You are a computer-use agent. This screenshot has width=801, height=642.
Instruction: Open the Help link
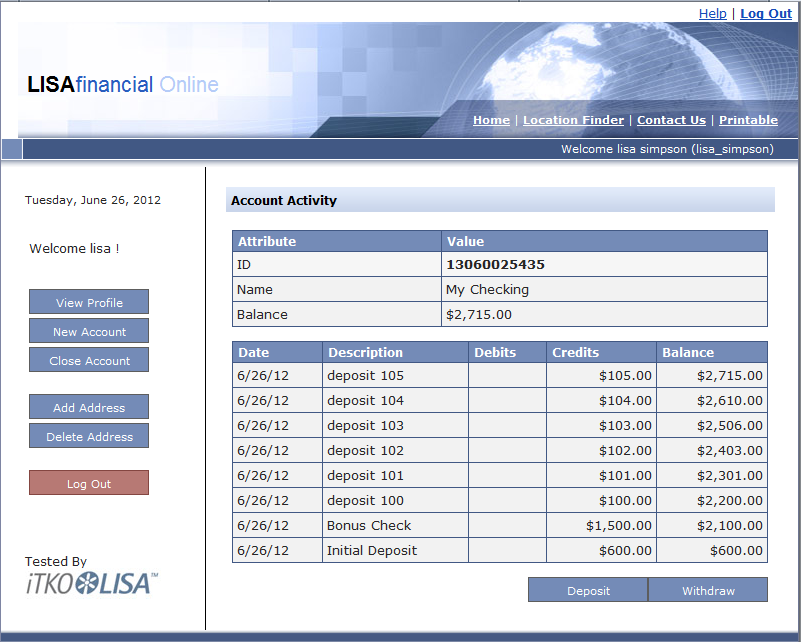tap(713, 13)
